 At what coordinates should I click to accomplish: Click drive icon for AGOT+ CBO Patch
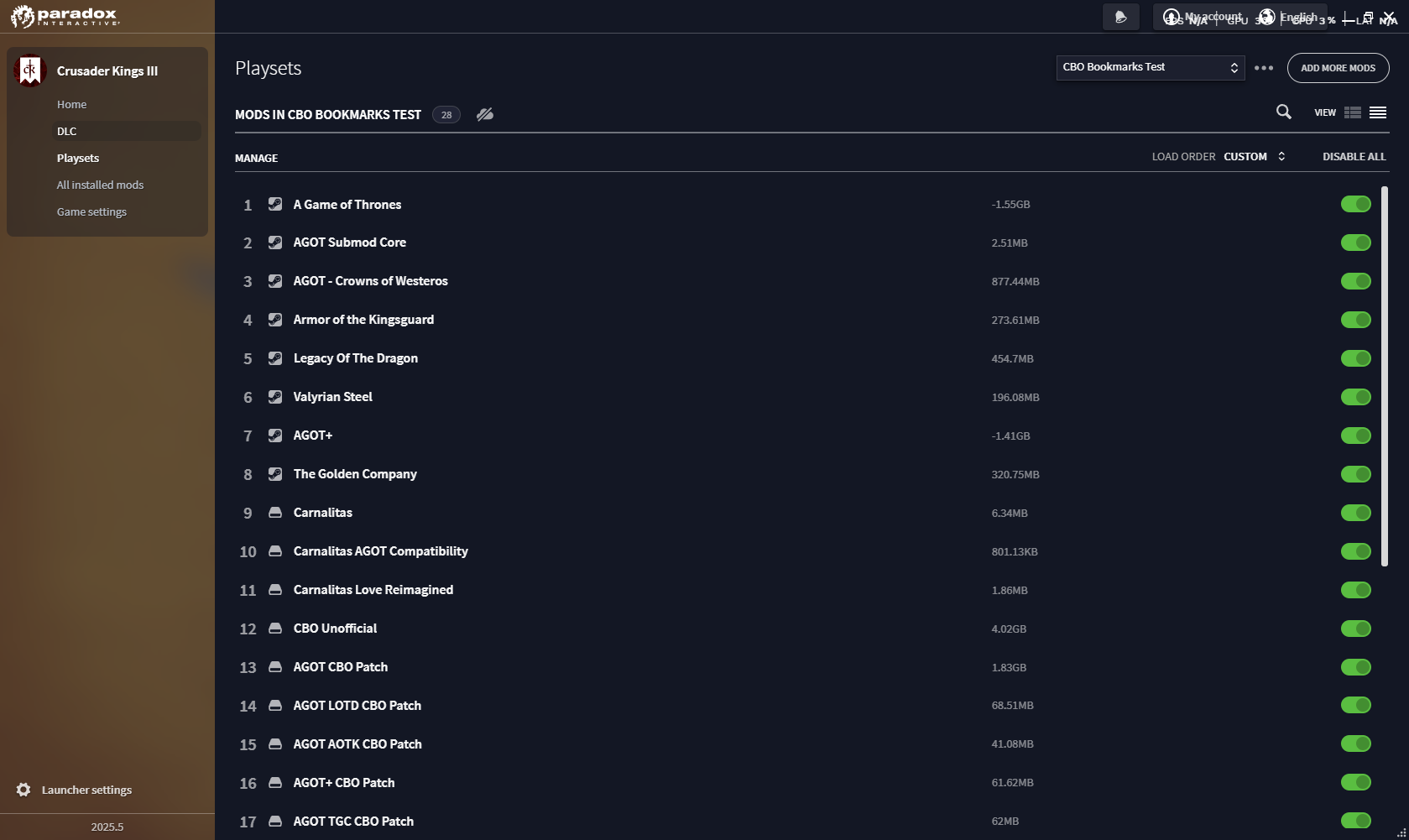coord(274,783)
